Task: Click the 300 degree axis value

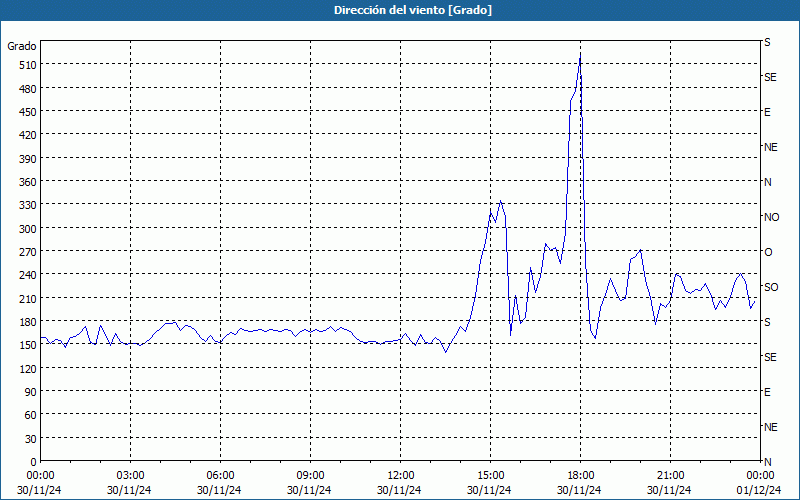Action: pyautogui.click(x=28, y=229)
